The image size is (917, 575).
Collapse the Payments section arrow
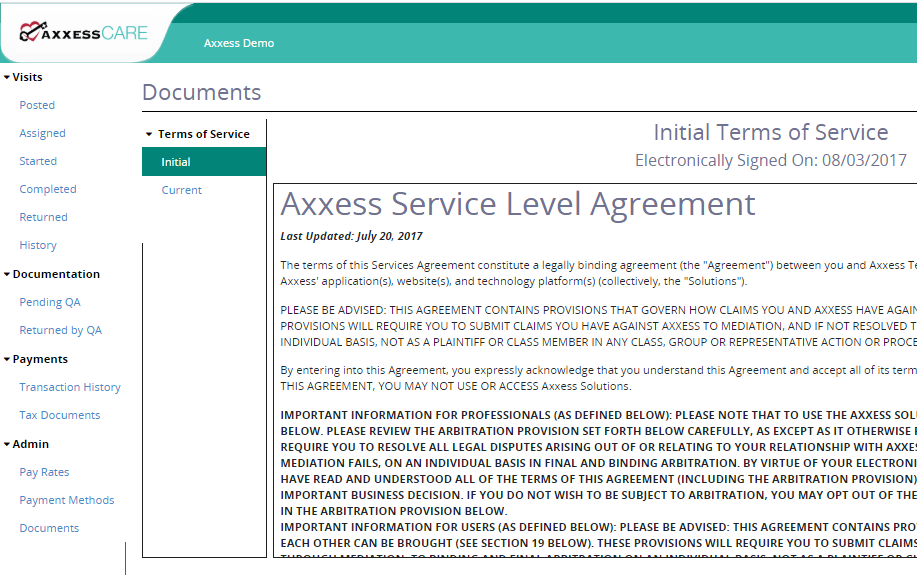(x=6, y=359)
